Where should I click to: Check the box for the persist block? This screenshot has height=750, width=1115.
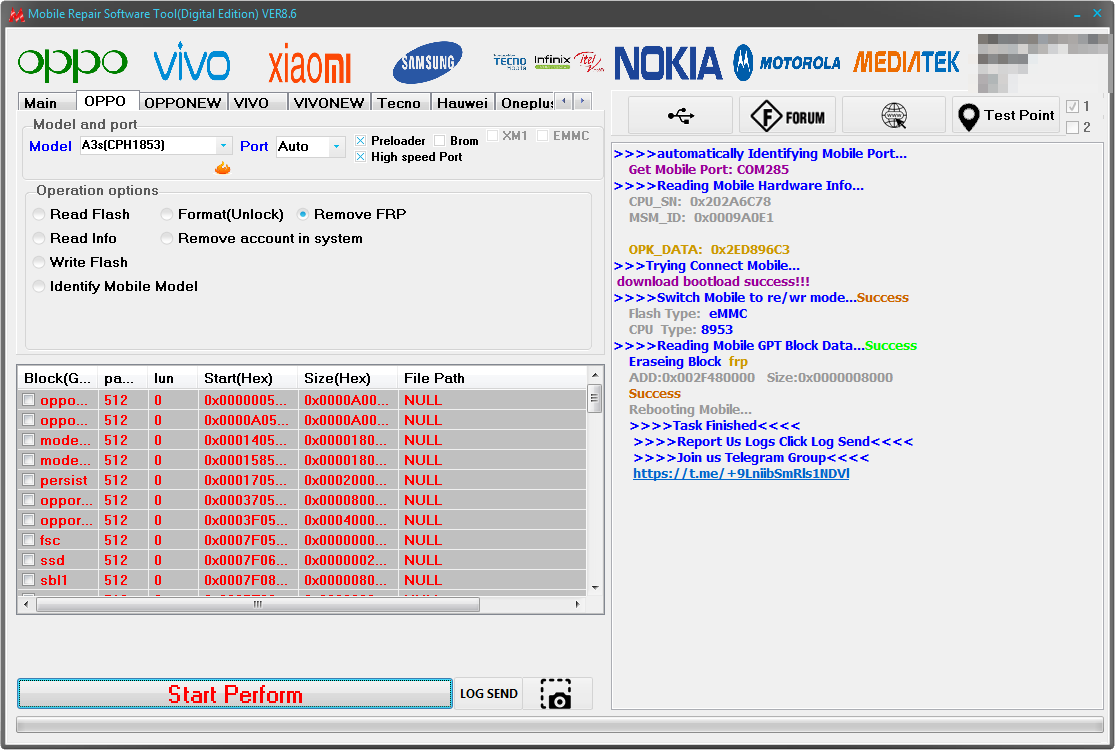[x=29, y=480]
